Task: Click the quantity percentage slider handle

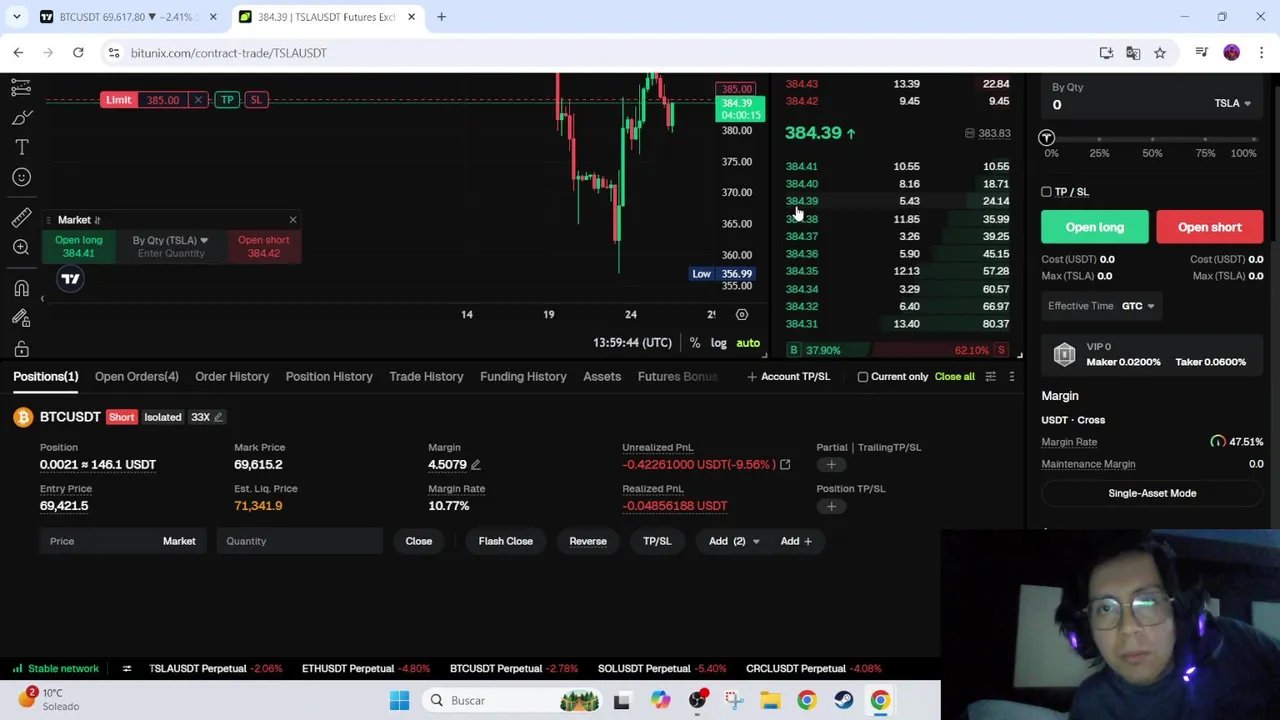Action: click(x=1046, y=137)
